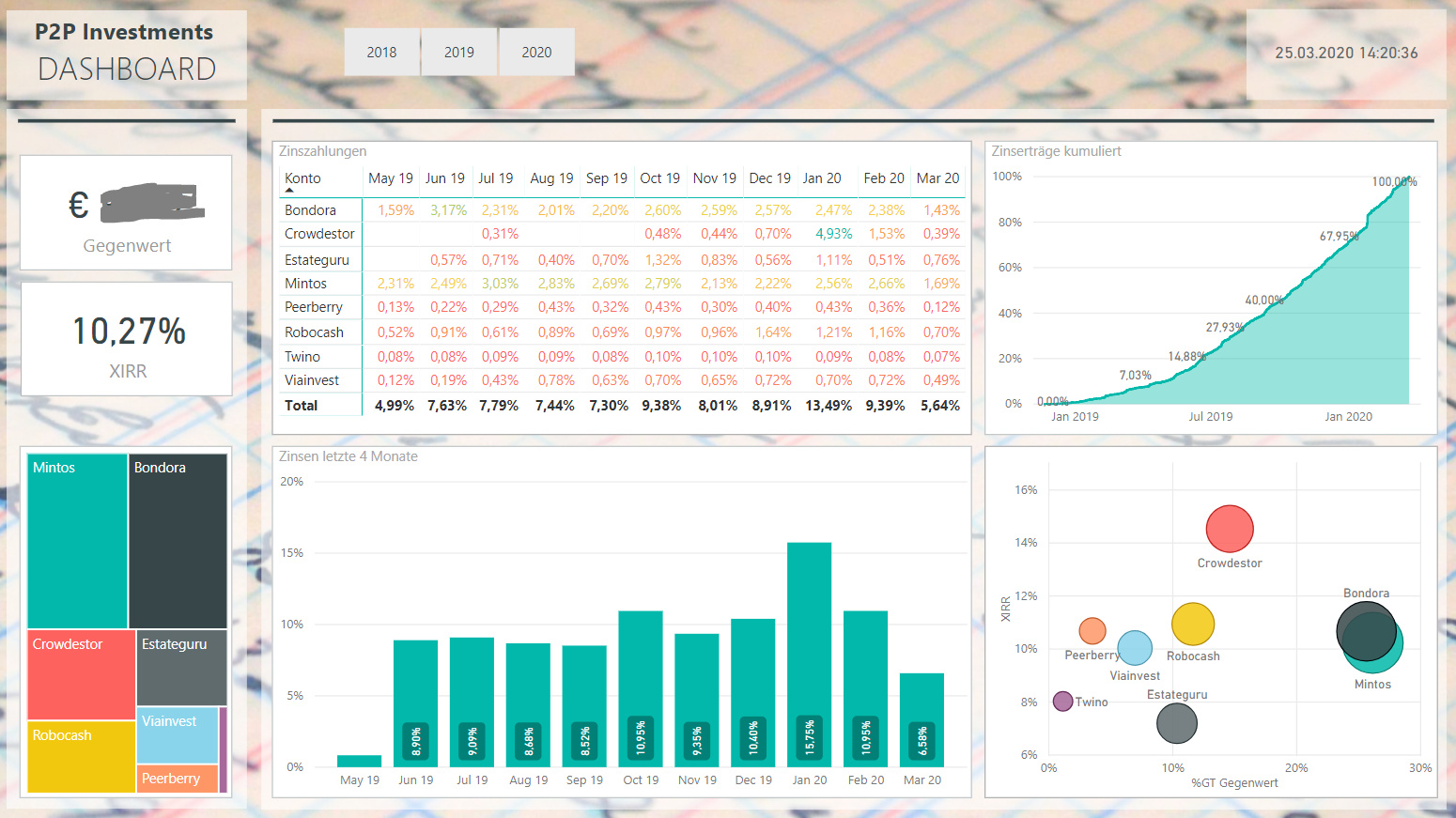Image resolution: width=1456 pixels, height=818 pixels.
Task: Click the Jun 19 bar labeled 8,90%
Action: pos(415,703)
